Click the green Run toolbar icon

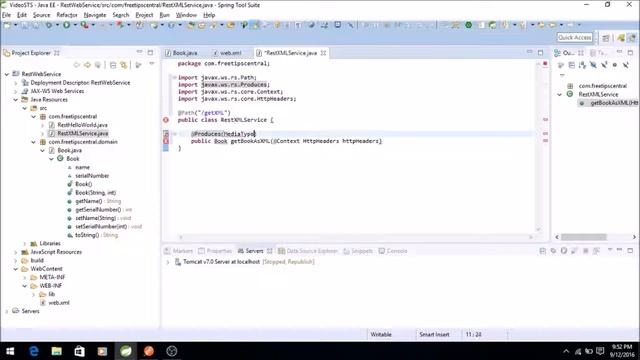click(66, 25)
